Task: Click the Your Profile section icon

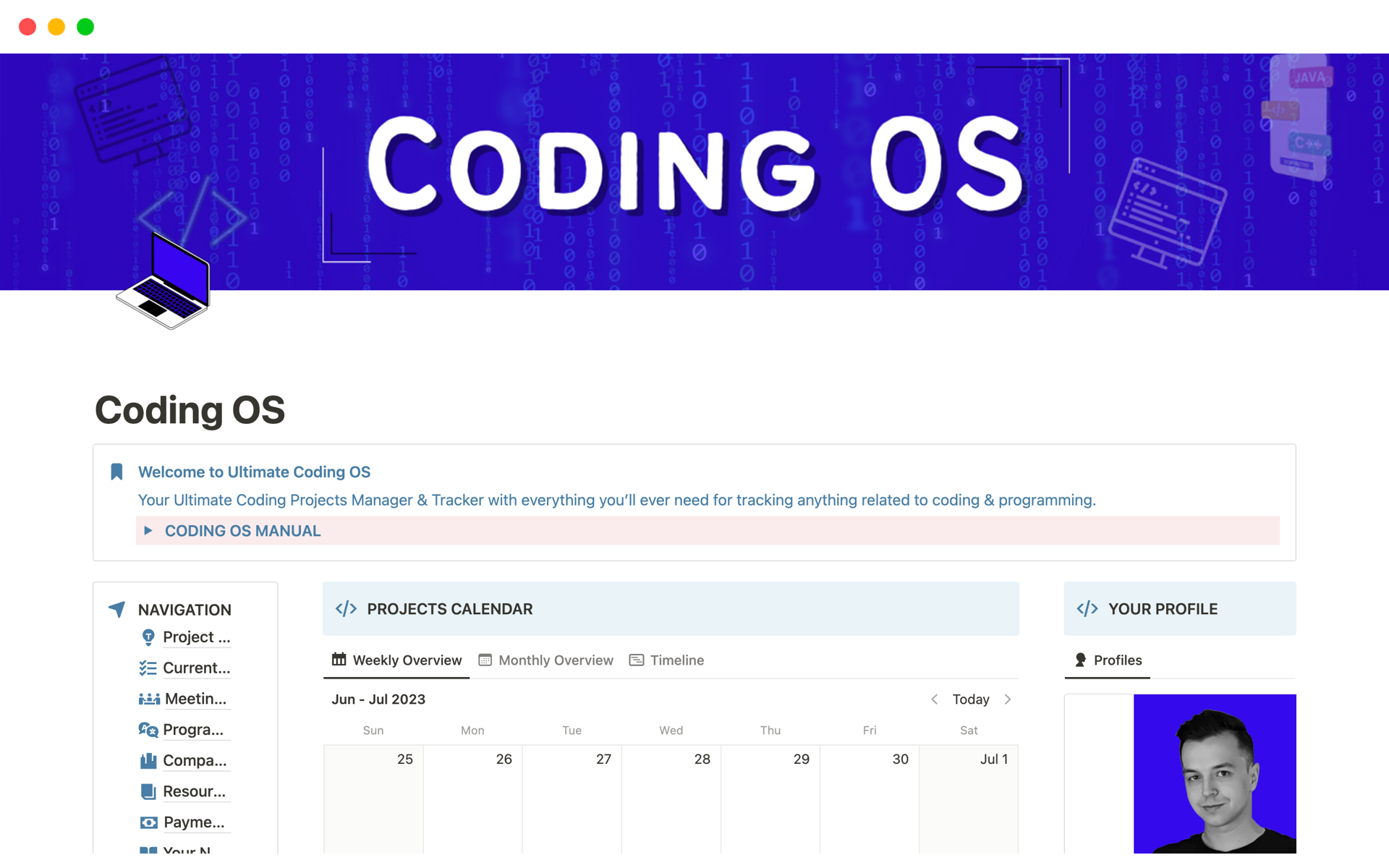Action: (x=1087, y=608)
